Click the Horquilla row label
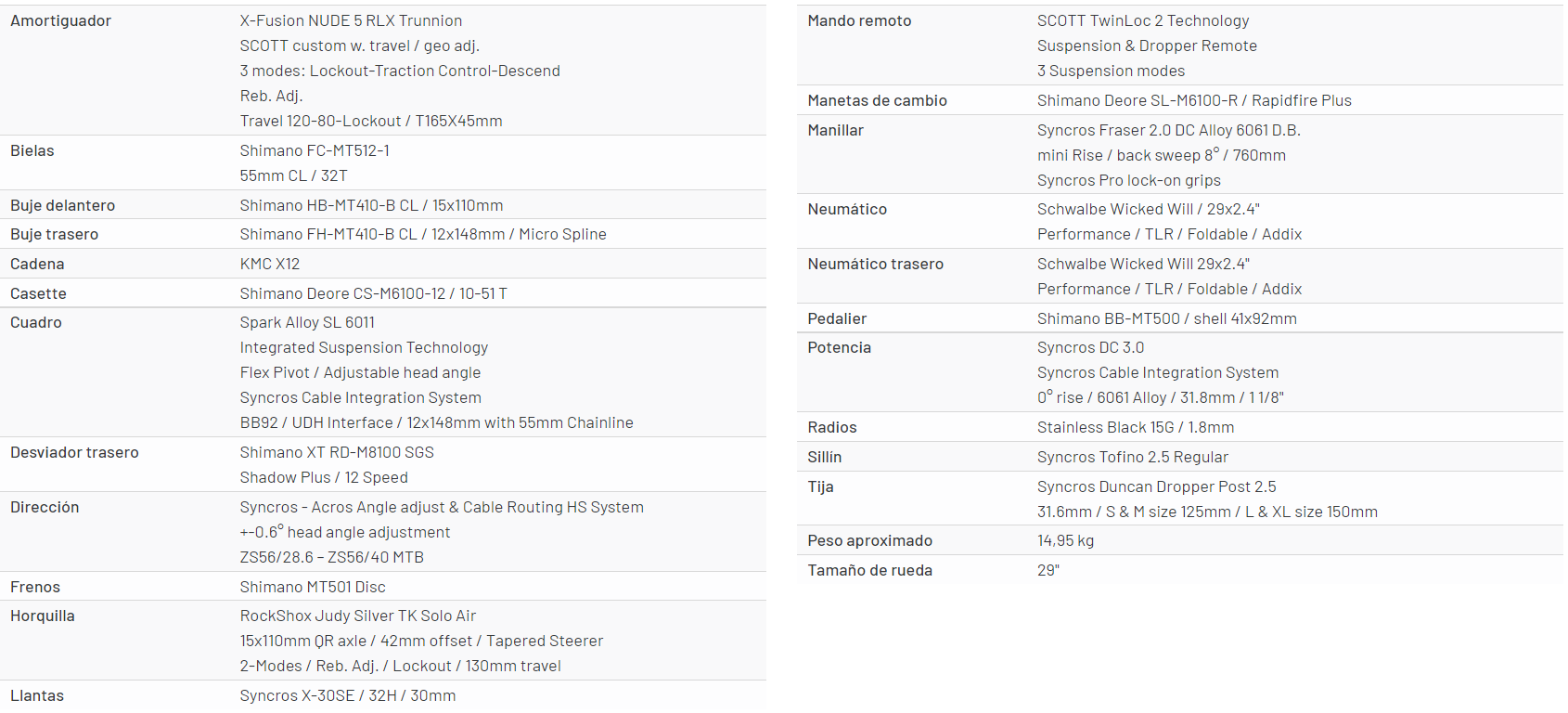Screen dimensions: 1568x713 pyautogui.click(x=43, y=616)
